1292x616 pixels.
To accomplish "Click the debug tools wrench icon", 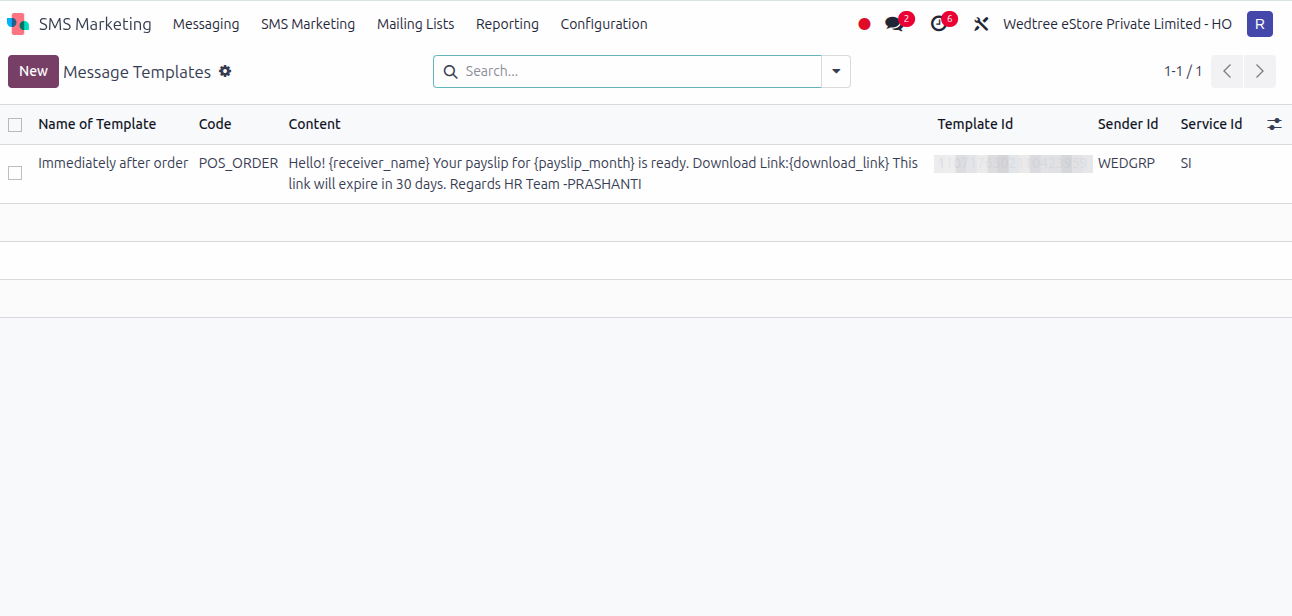I will coord(981,24).
